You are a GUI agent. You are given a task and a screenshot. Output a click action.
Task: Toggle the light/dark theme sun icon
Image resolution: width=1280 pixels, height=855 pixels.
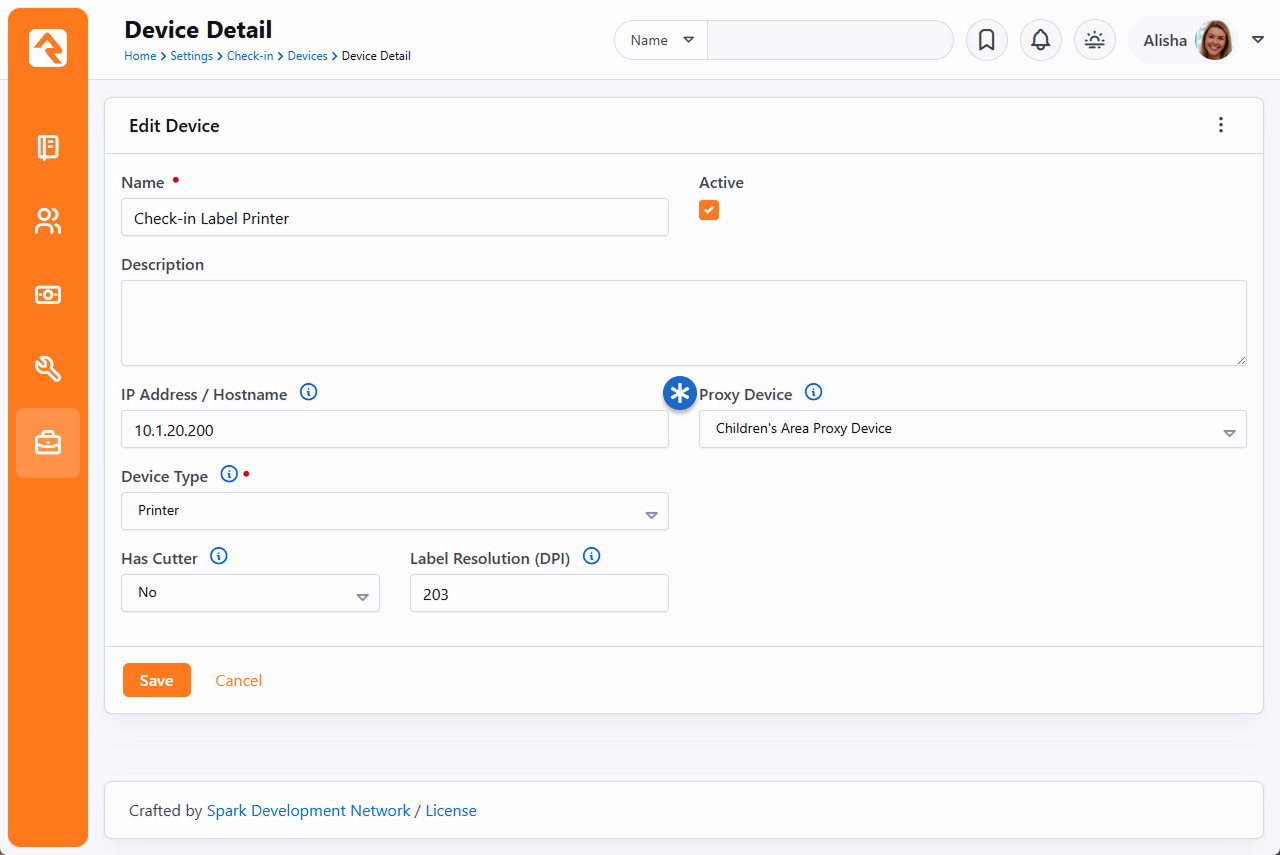[x=1094, y=40]
